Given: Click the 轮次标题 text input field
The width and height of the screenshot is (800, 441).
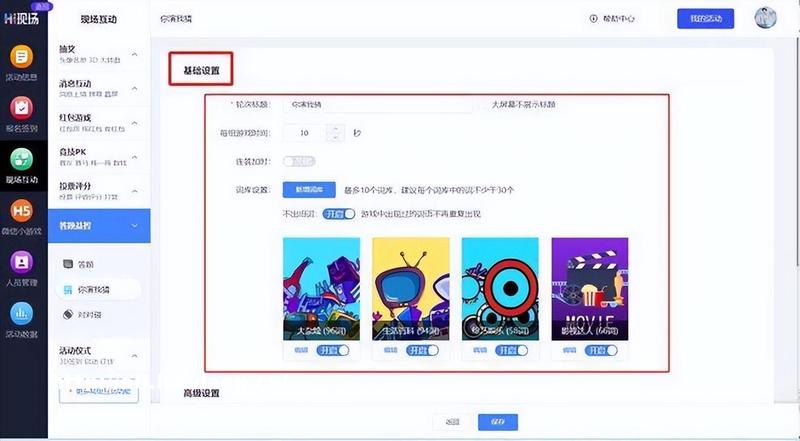Looking at the screenshot, I should tap(378, 104).
